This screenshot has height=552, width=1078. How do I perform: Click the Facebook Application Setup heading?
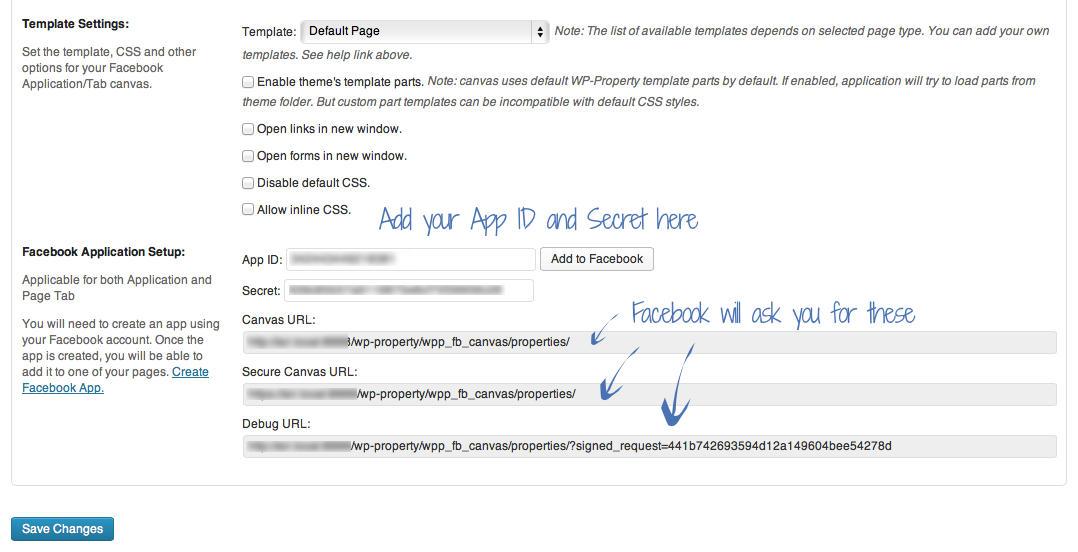point(104,252)
